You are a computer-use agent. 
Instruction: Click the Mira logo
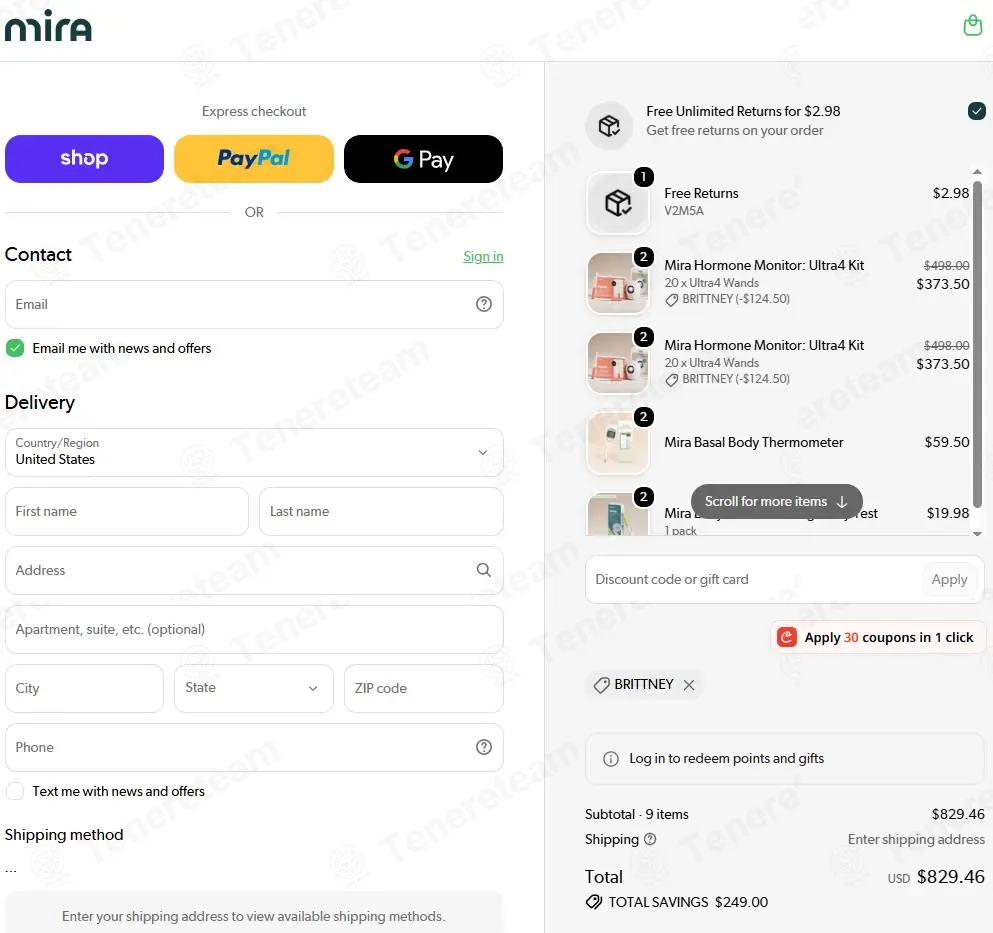tap(48, 26)
